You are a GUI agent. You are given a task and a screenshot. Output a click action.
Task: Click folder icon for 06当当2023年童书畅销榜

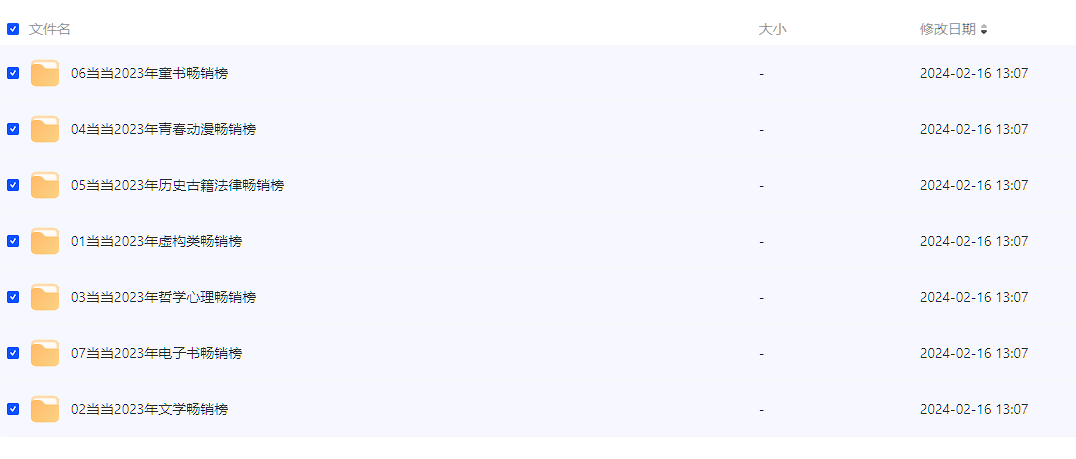[x=45, y=73]
